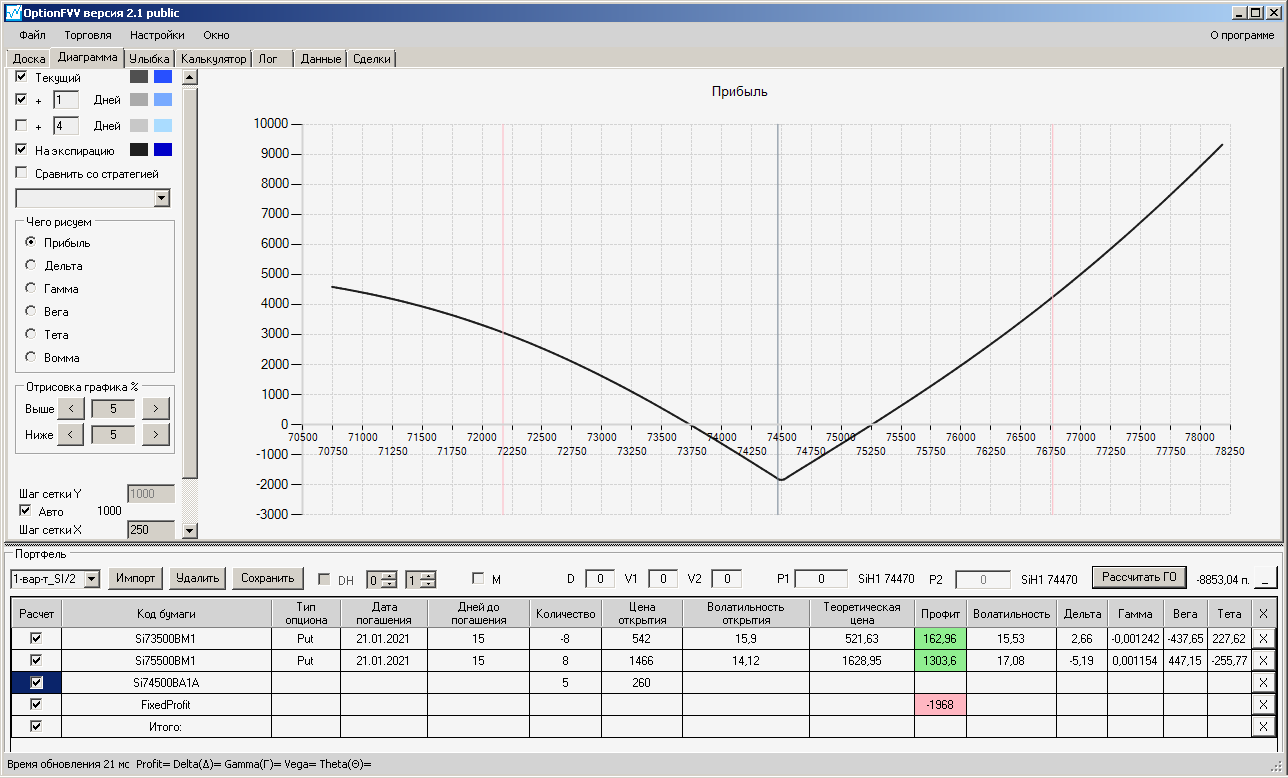The image size is (1288, 778).
Task: Increase the Выше percentage with the right arrow
Action: 156,408
